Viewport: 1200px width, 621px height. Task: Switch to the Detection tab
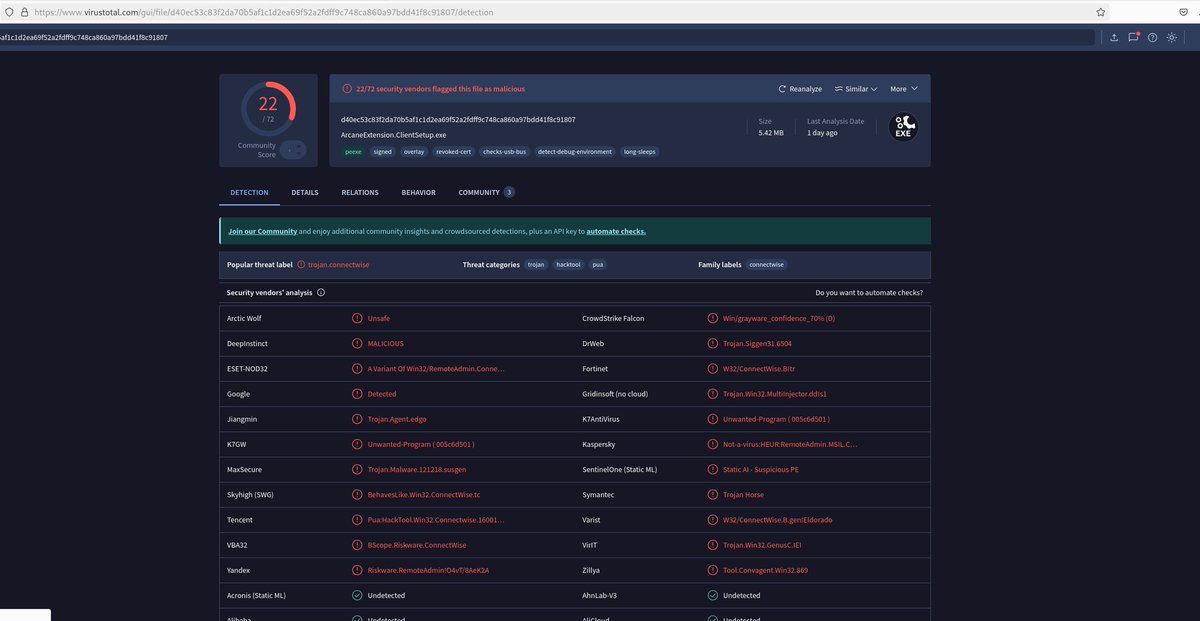click(249, 192)
